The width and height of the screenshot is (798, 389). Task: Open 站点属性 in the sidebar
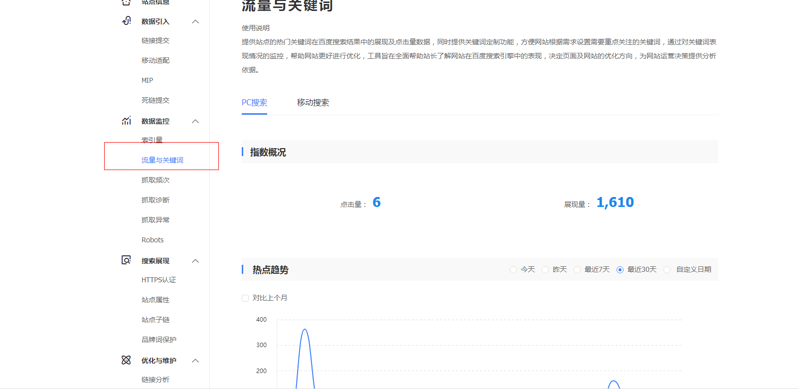pyautogui.click(x=155, y=300)
